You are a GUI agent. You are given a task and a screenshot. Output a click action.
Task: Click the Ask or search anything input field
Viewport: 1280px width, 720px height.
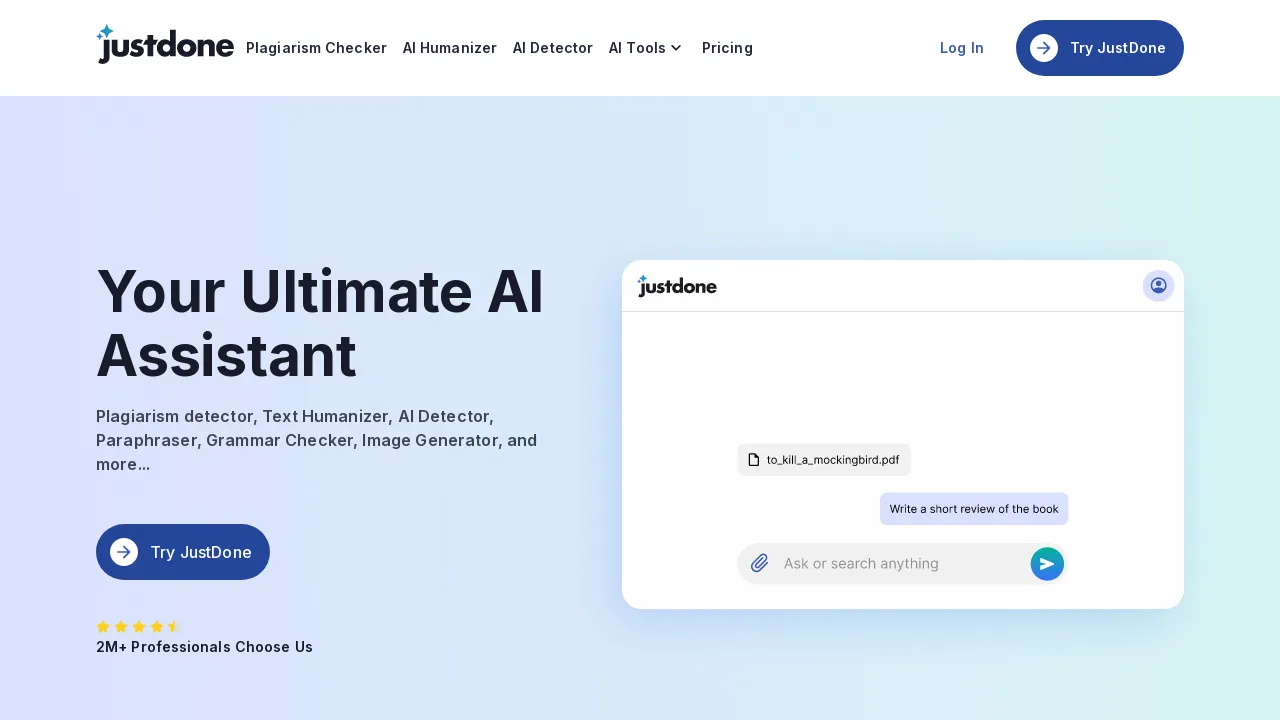(890, 563)
